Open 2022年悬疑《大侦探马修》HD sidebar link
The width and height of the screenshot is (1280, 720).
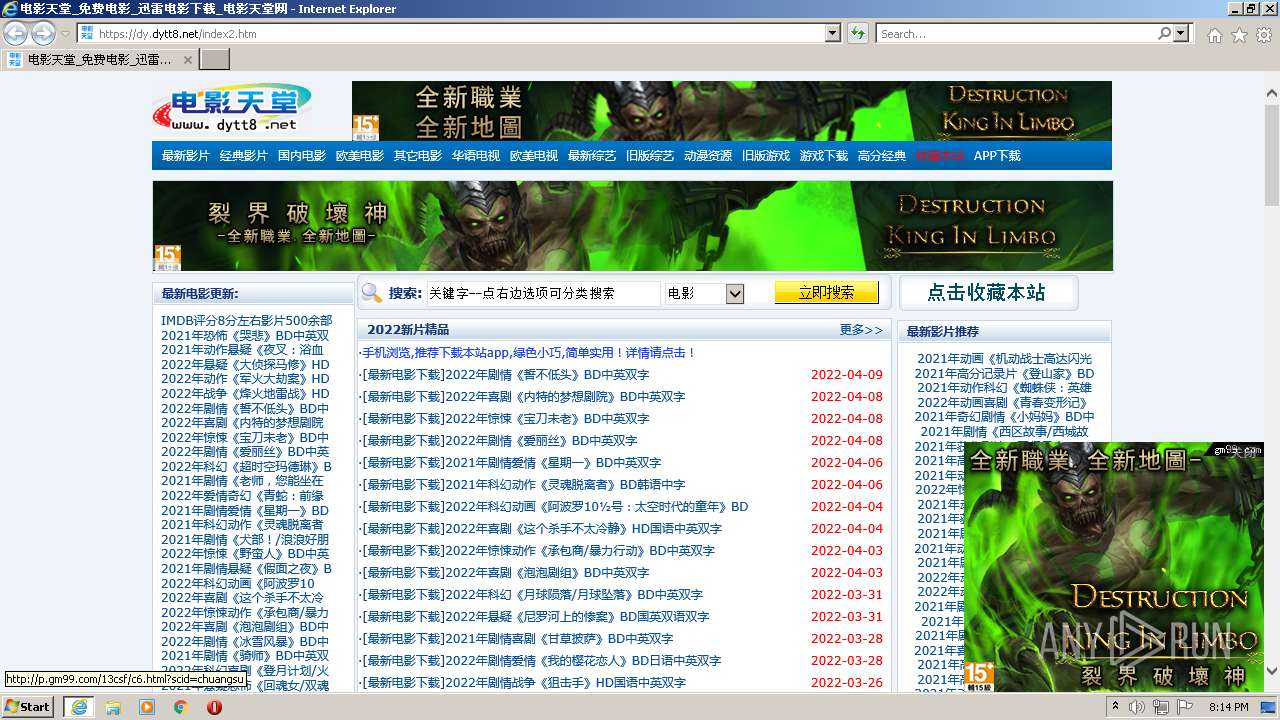point(245,365)
